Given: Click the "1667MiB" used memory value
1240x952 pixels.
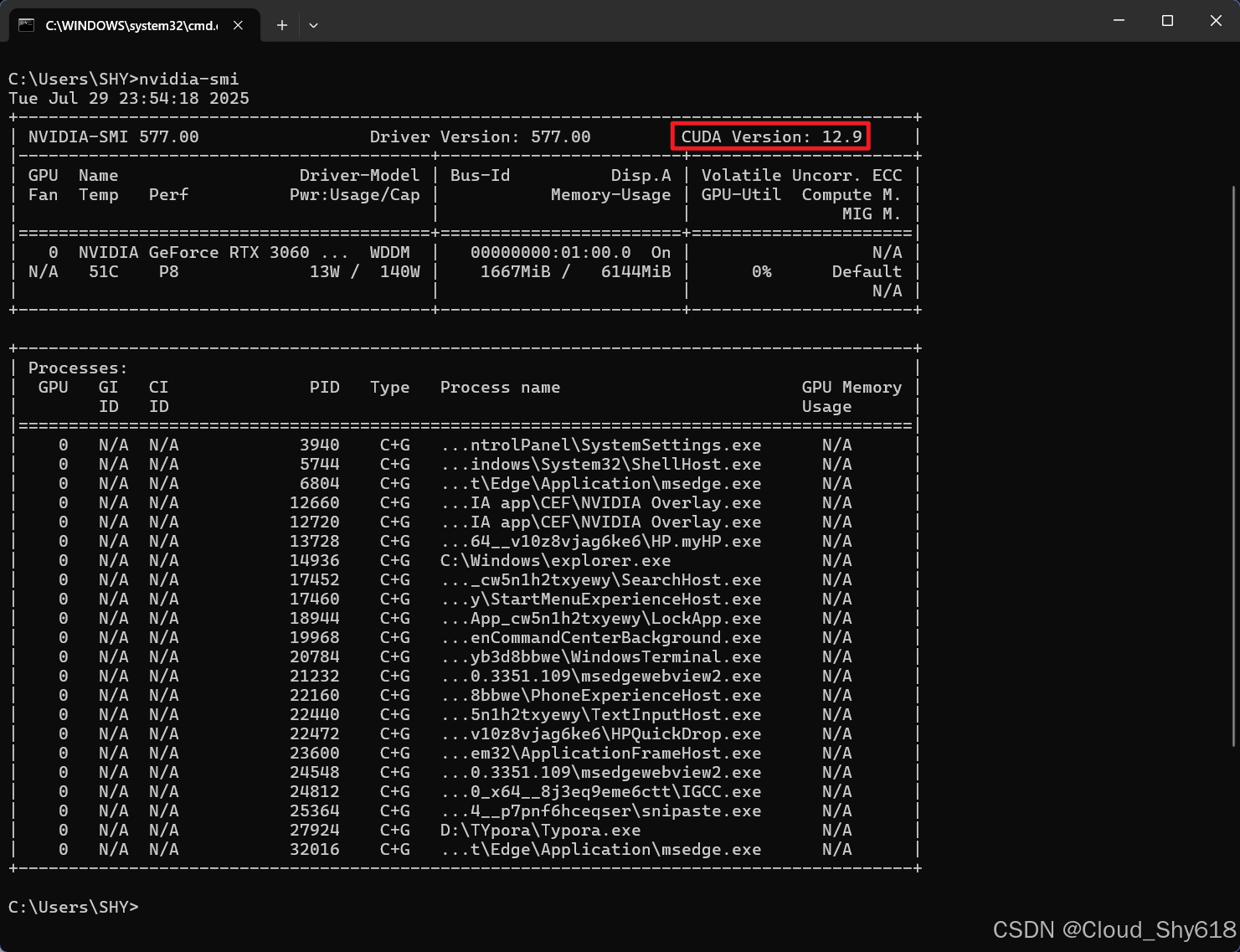Looking at the screenshot, I should pyautogui.click(x=516, y=271).
